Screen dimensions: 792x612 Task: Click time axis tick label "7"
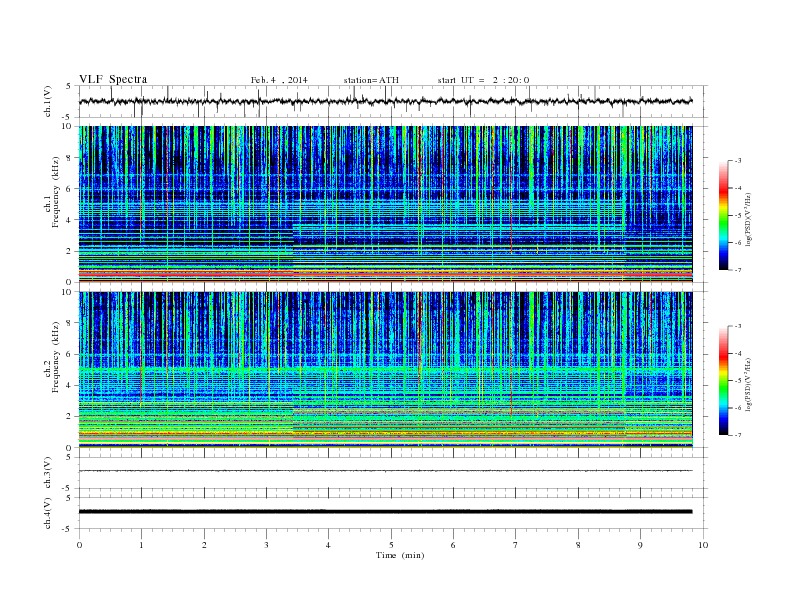click(516, 545)
